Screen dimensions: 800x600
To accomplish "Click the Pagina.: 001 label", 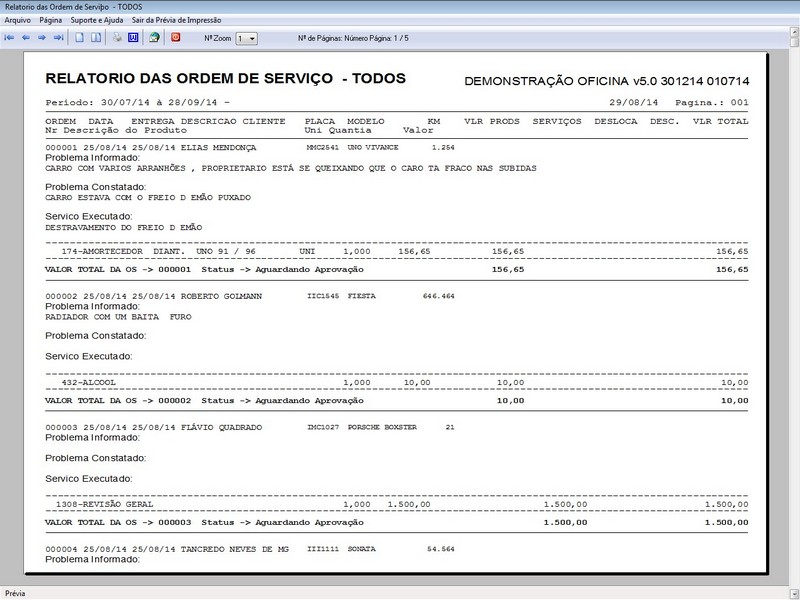I will tap(712, 103).
